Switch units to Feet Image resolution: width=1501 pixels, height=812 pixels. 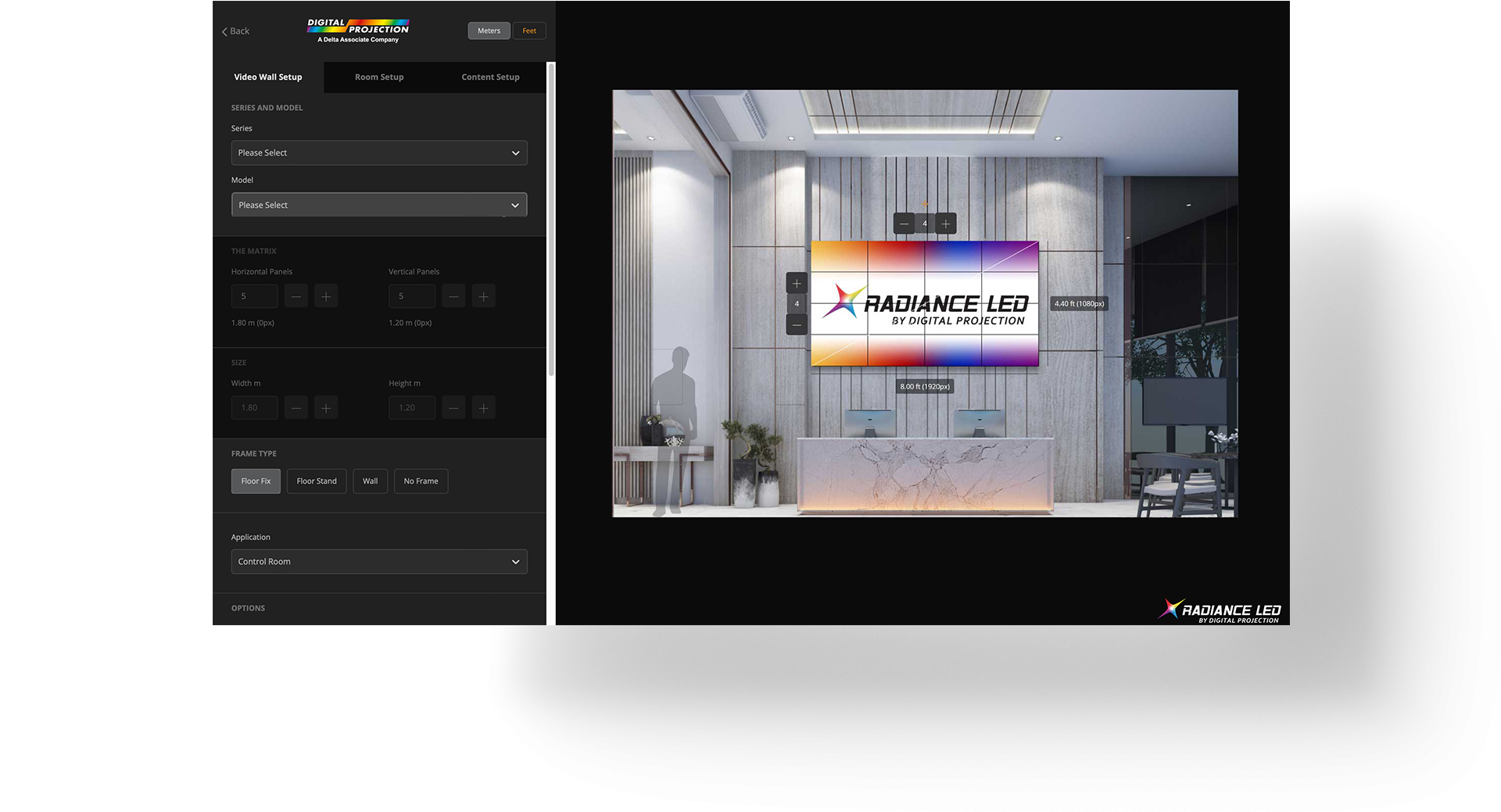point(529,30)
